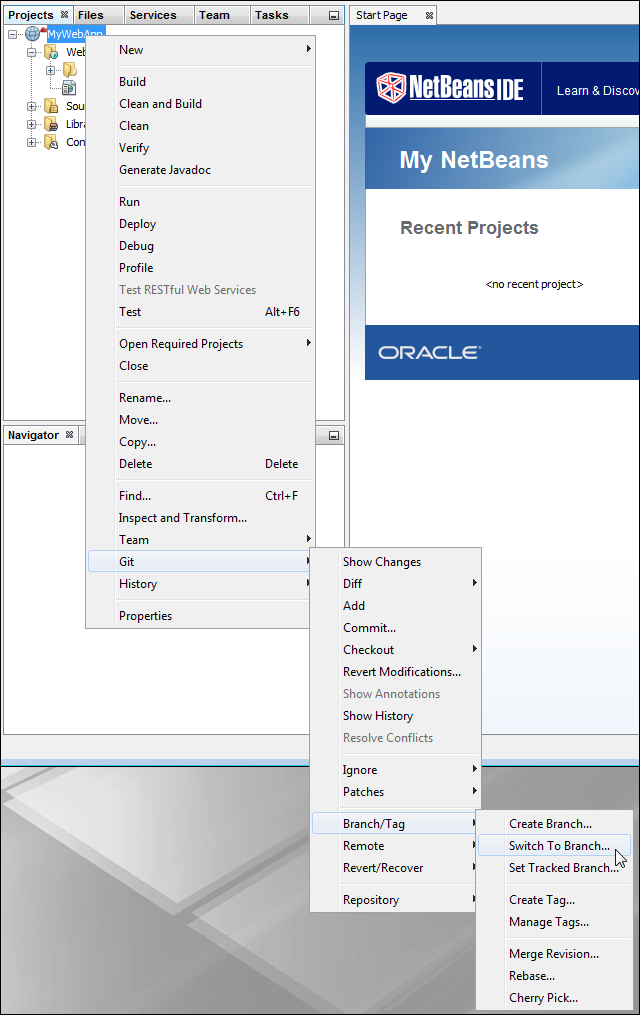Select Manage Tags...

click(555, 922)
